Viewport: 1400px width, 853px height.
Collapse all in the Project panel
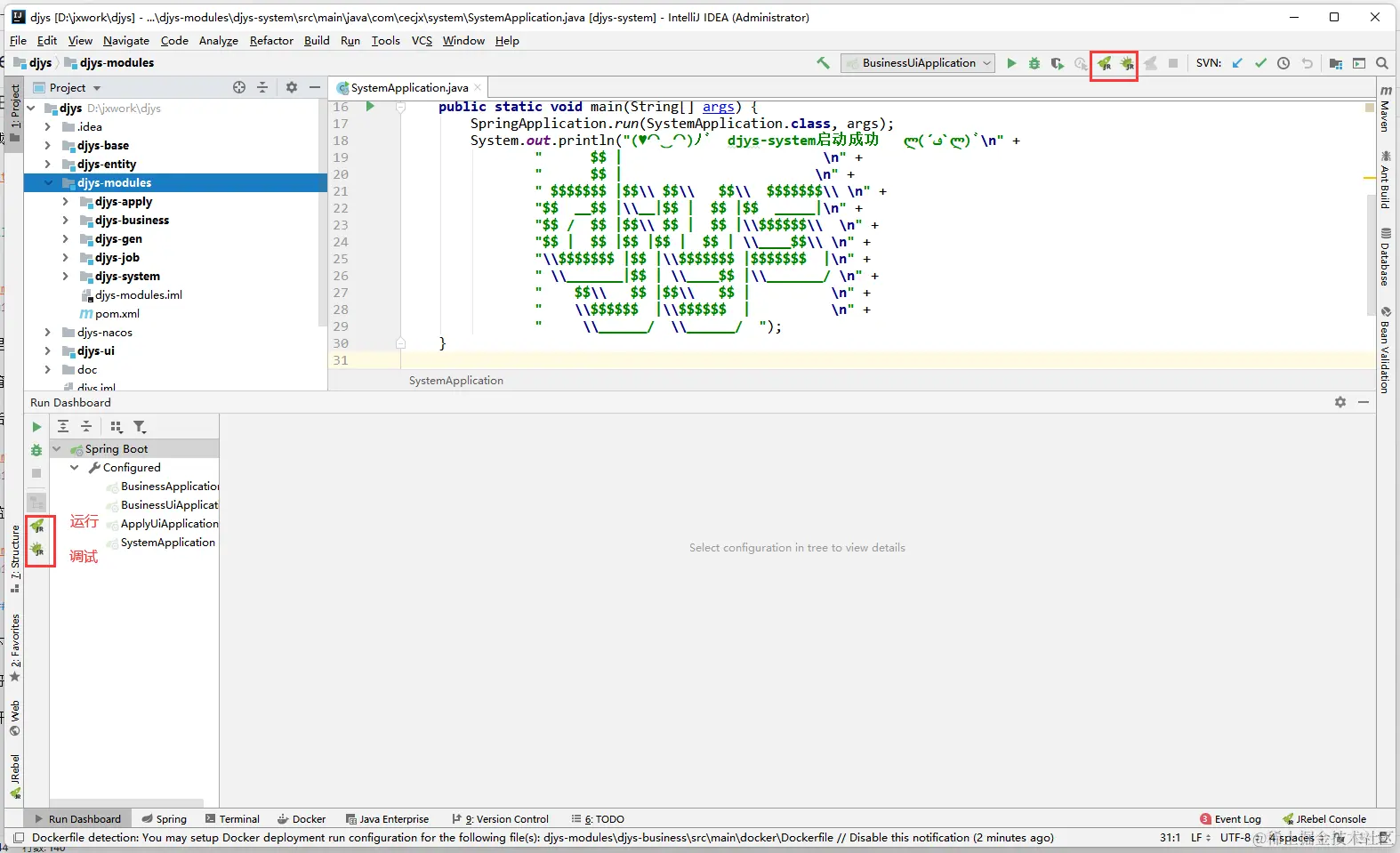[x=262, y=87]
